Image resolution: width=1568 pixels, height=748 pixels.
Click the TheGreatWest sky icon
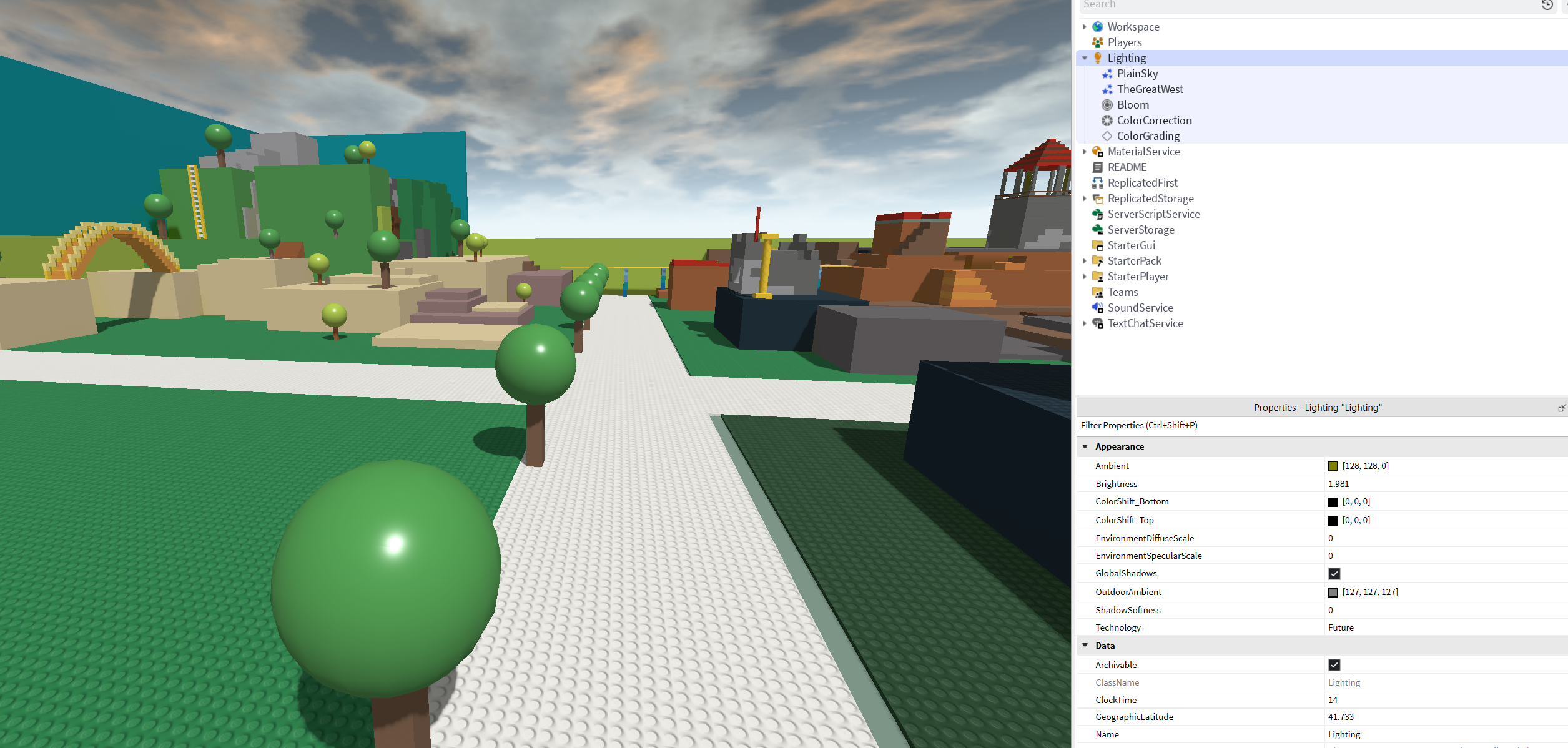coord(1107,89)
